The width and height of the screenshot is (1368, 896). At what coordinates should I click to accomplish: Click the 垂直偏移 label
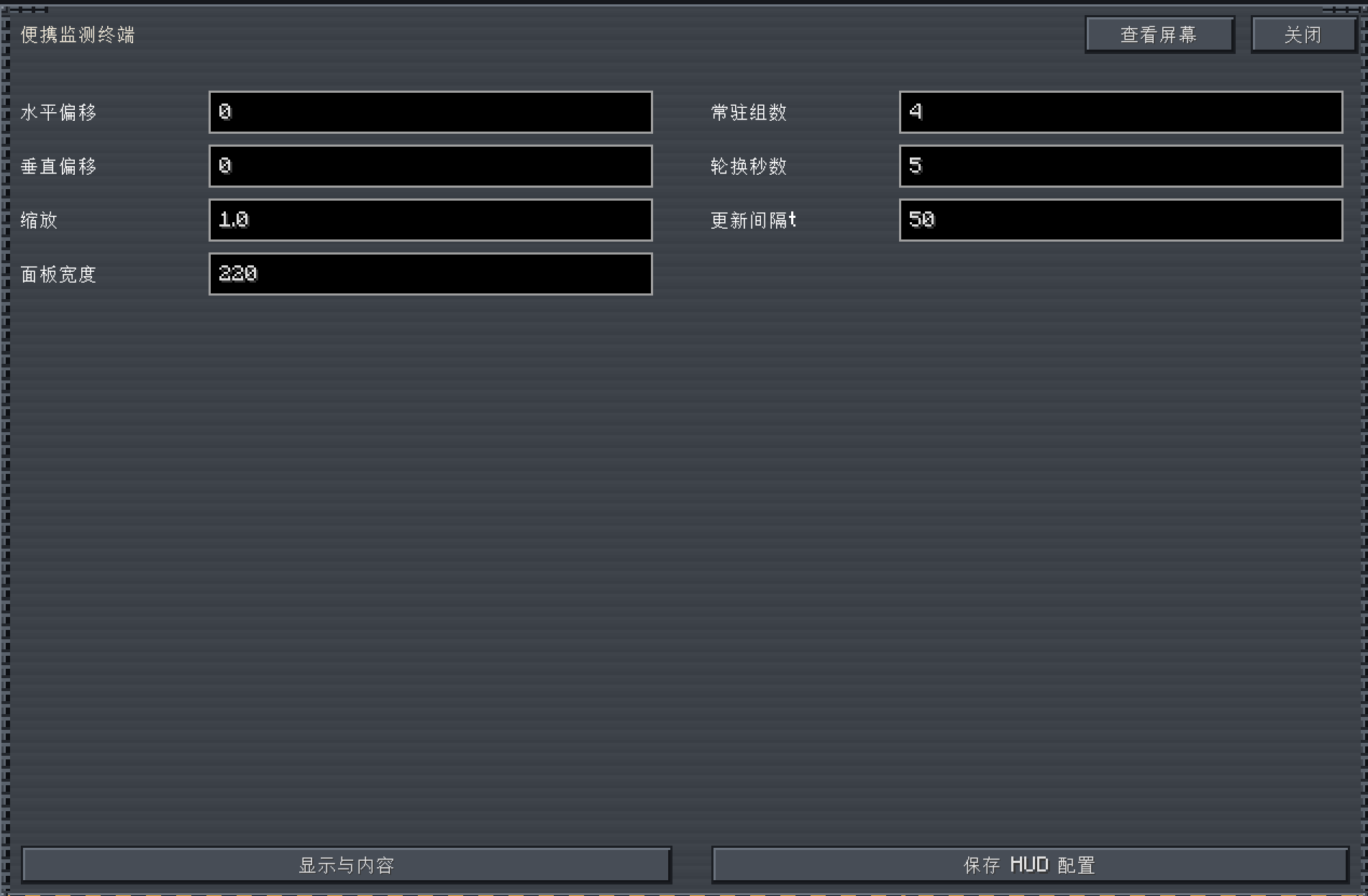(x=58, y=166)
